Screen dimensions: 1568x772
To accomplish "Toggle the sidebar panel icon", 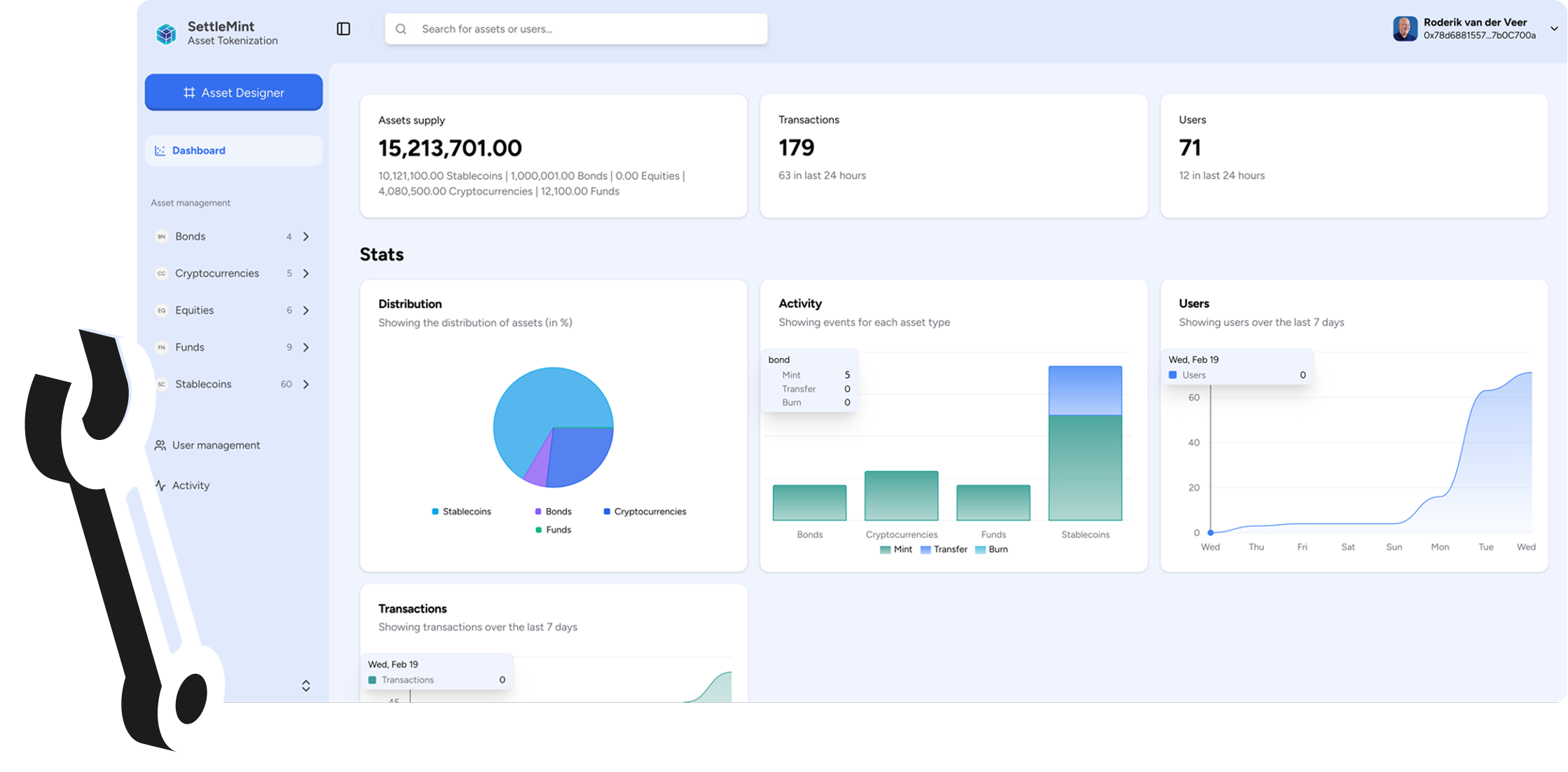I will click(x=343, y=29).
